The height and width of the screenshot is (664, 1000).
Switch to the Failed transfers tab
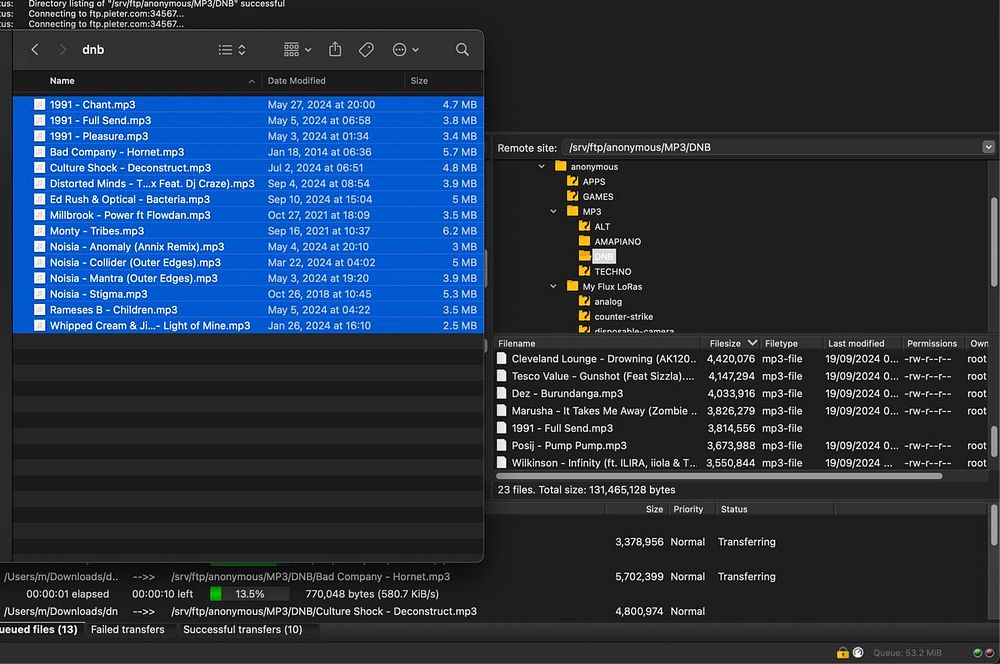coord(127,630)
